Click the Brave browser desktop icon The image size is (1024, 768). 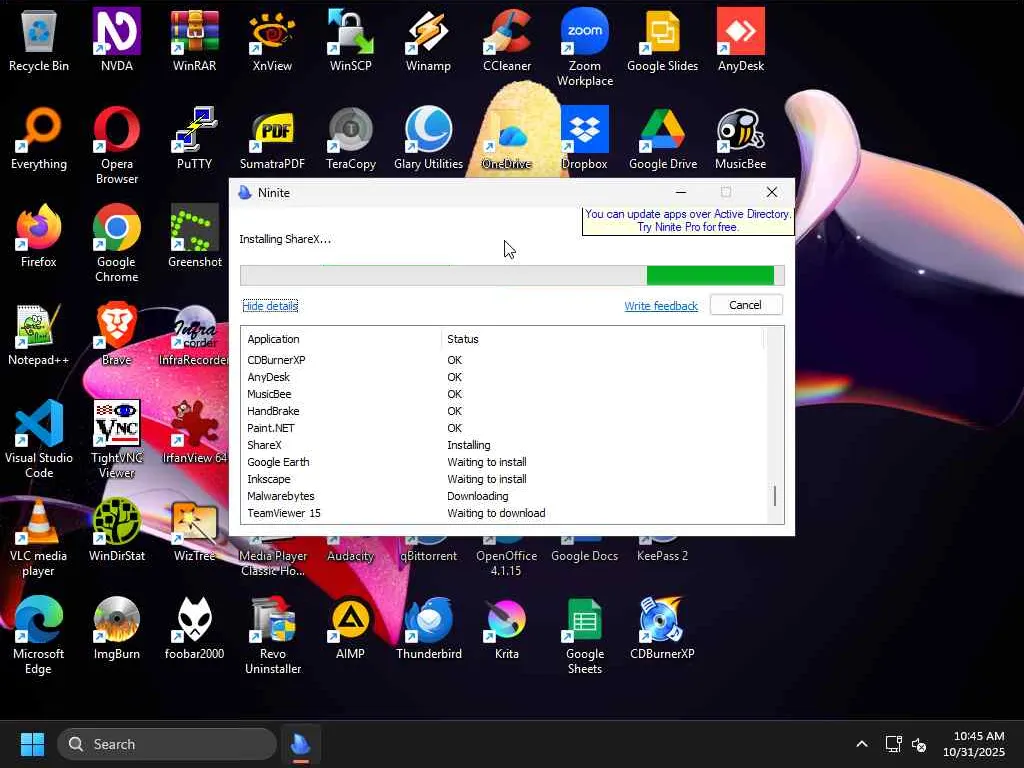117,334
